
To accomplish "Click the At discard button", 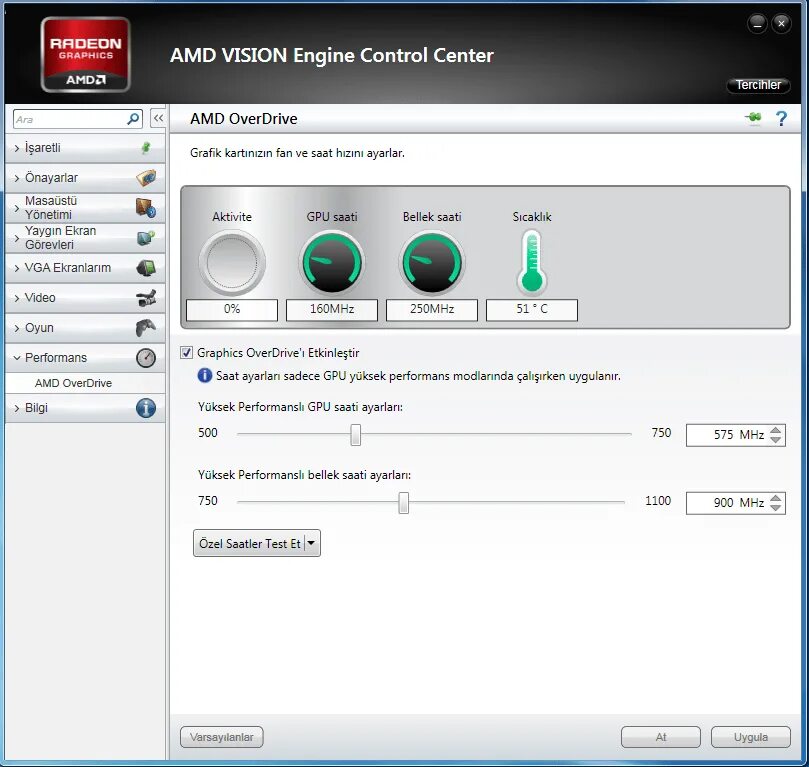I will (x=660, y=737).
